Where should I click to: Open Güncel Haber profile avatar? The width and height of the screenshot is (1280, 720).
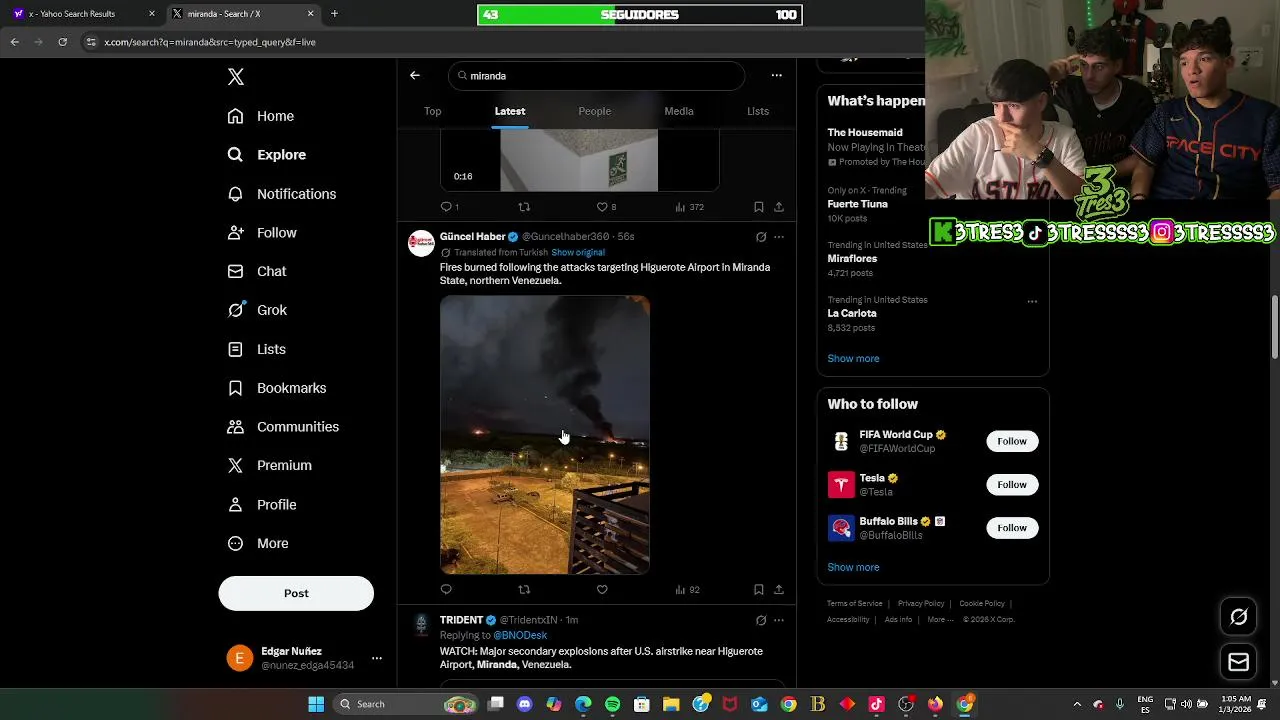coord(421,243)
